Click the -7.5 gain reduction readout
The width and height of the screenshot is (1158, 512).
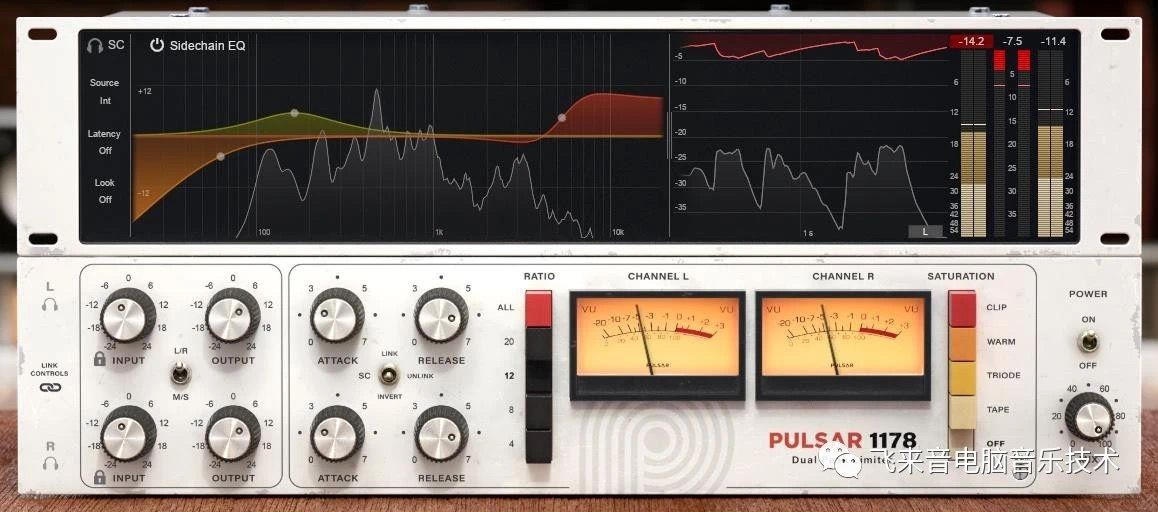(x=1013, y=41)
